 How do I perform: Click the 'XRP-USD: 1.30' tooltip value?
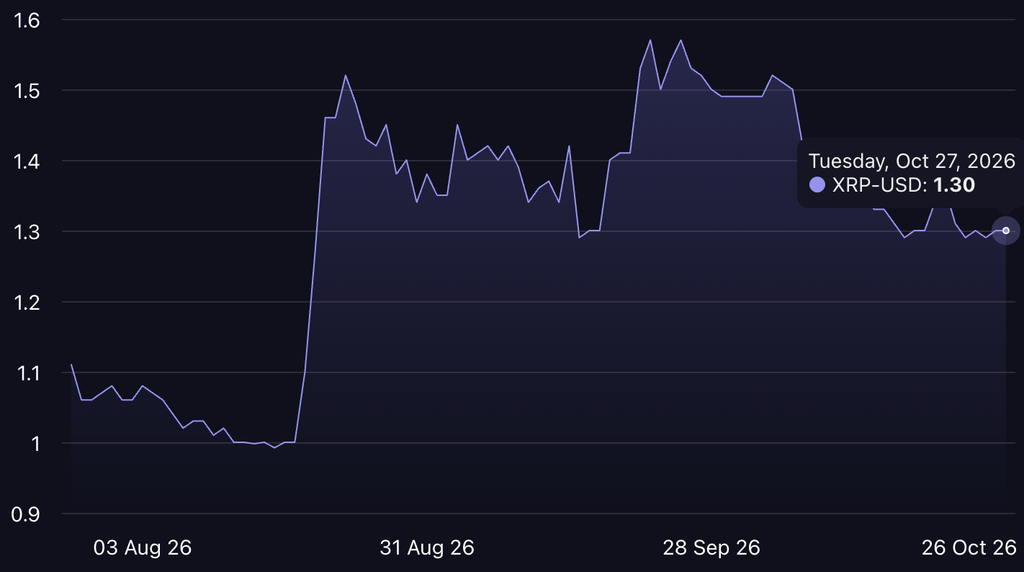click(x=903, y=185)
